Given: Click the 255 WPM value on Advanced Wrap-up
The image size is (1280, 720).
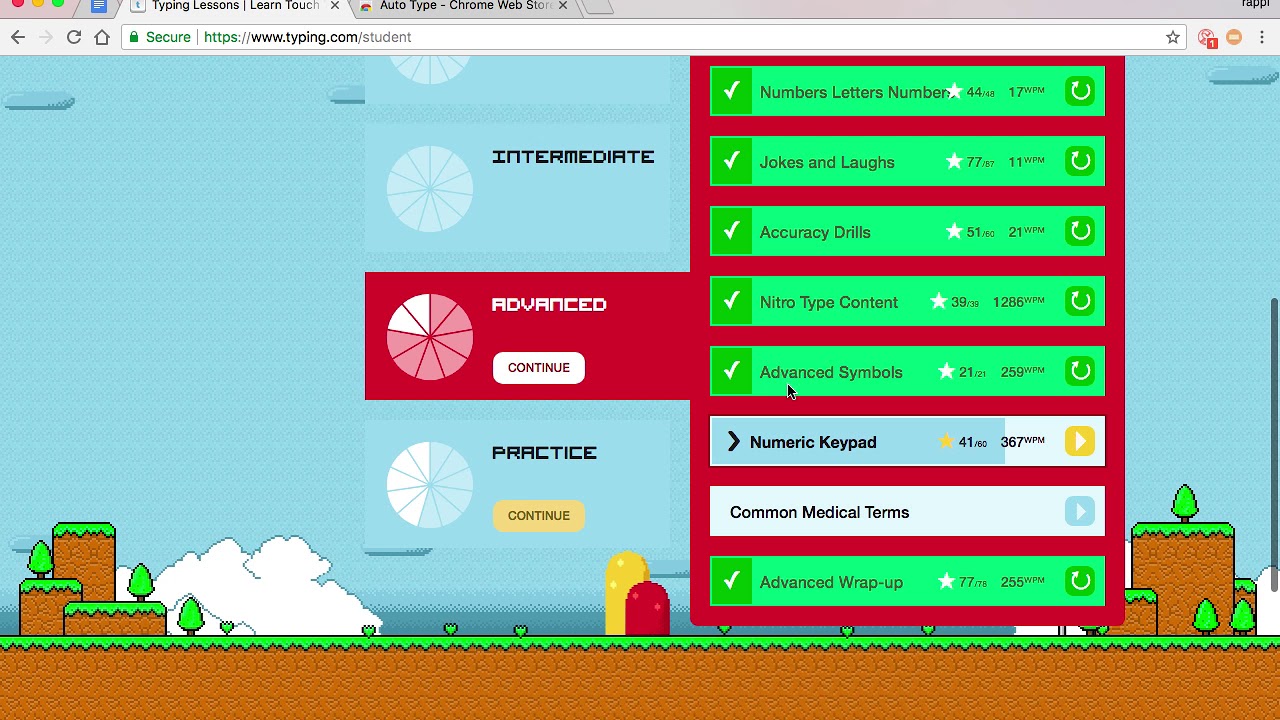Looking at the screenshot, I should click(1022, 581).
